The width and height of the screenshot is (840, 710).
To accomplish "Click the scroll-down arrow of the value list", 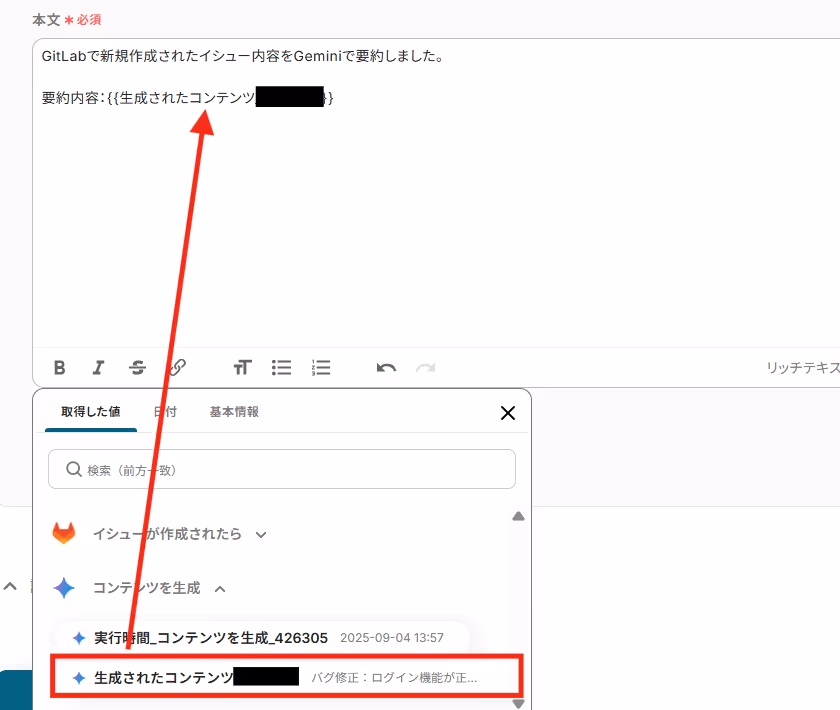I will click(x=518, y=703).
